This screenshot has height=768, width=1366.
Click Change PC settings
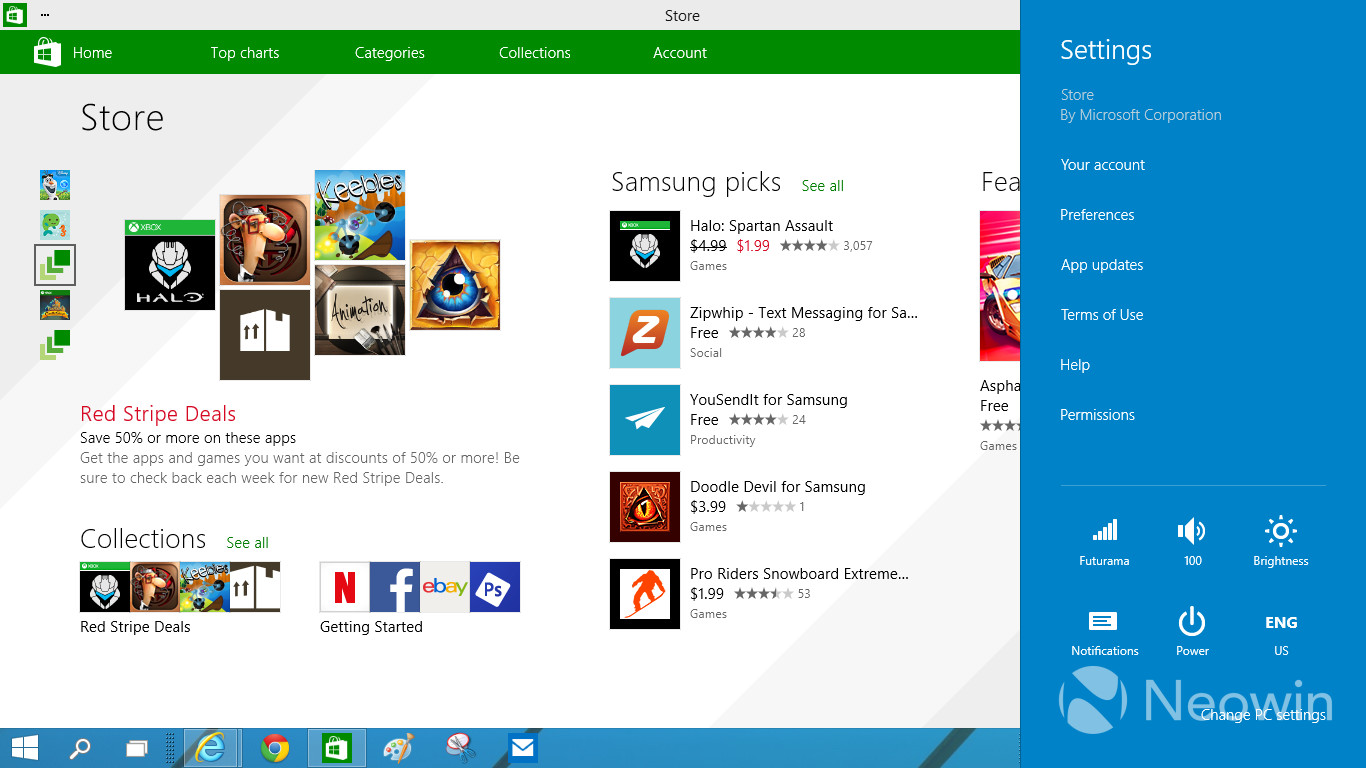point(1264,716)
